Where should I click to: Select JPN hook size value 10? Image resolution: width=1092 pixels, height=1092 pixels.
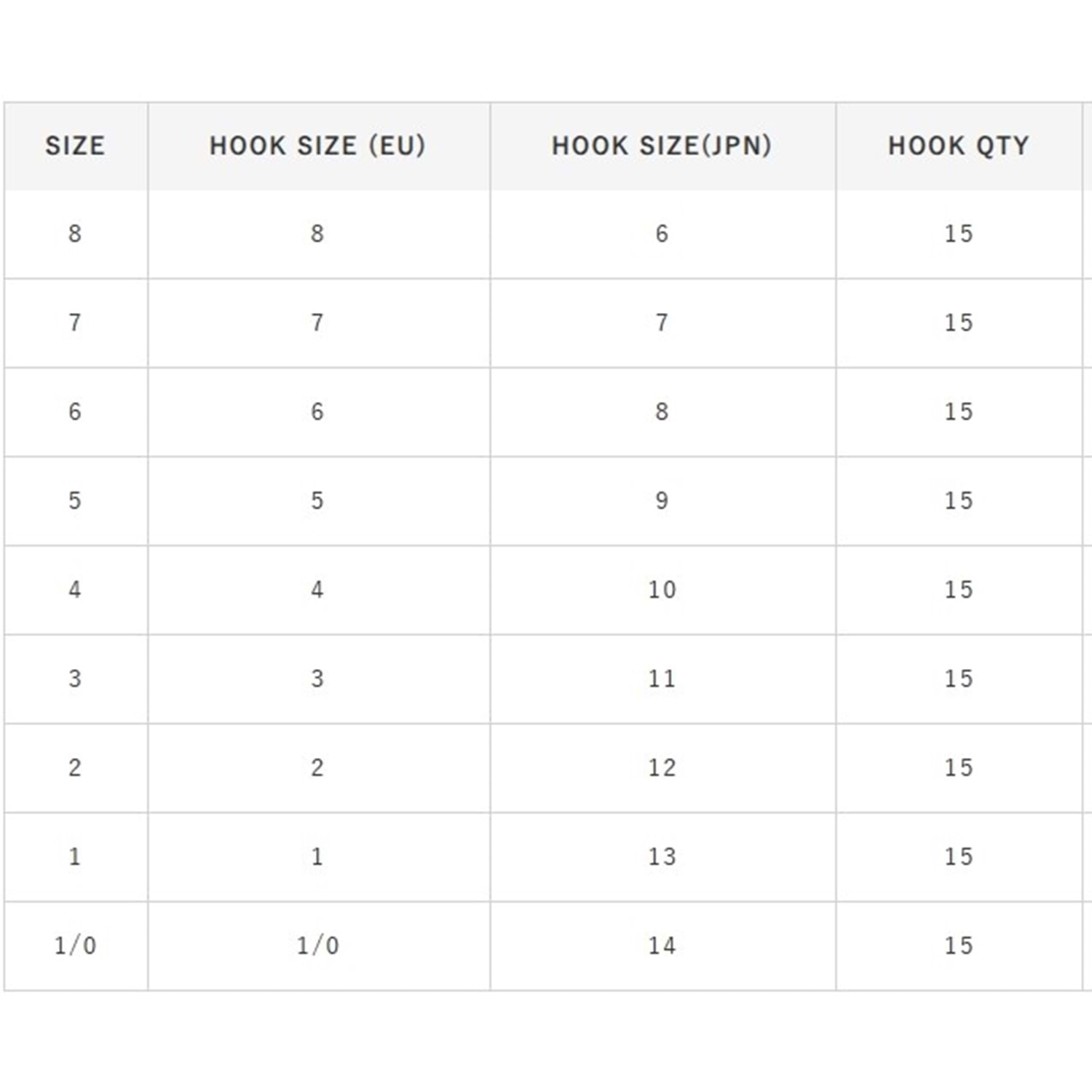pyautogui.click(x=662, y=590)
